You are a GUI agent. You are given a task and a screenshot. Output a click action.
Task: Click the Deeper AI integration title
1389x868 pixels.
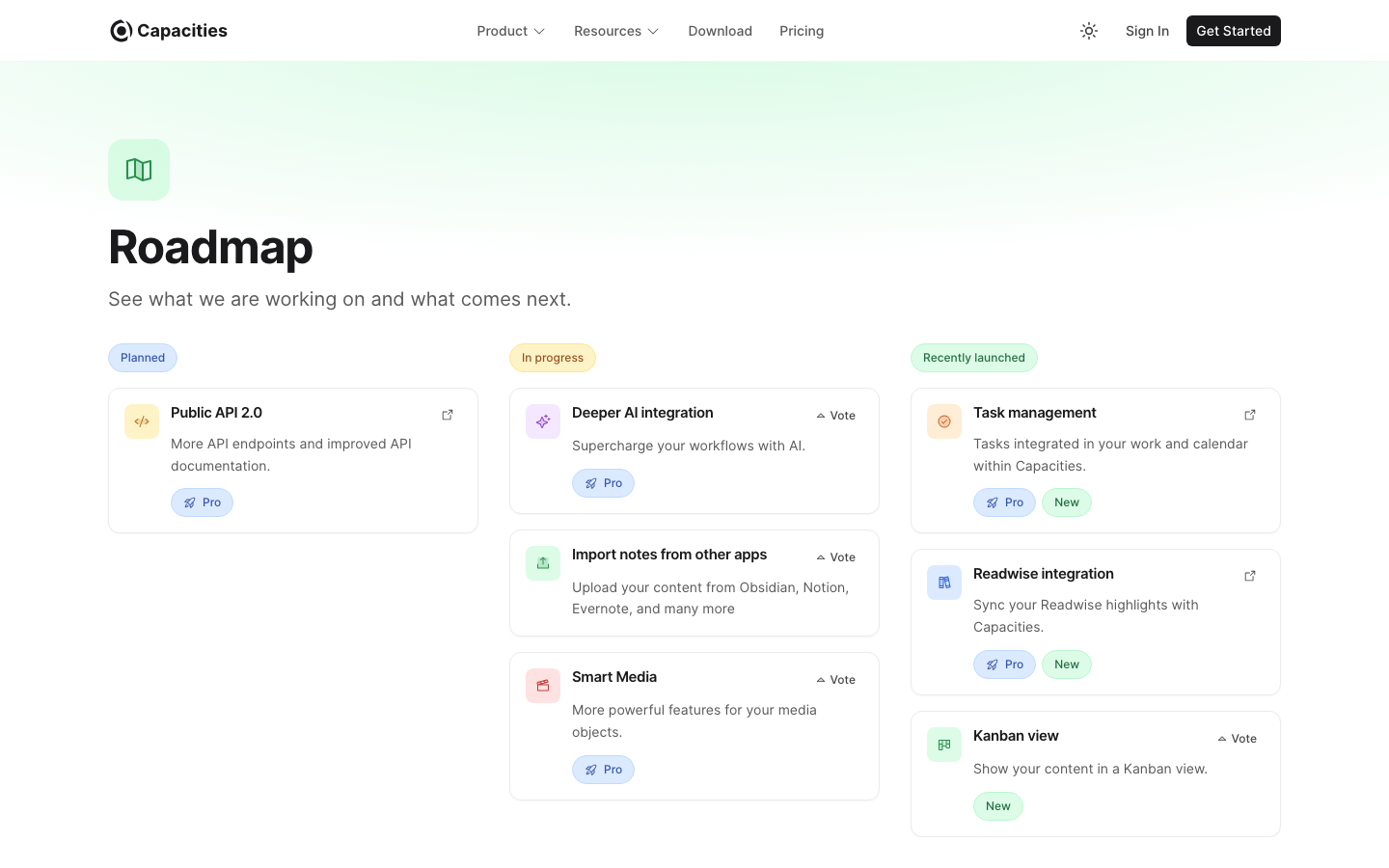click(642, 413)
